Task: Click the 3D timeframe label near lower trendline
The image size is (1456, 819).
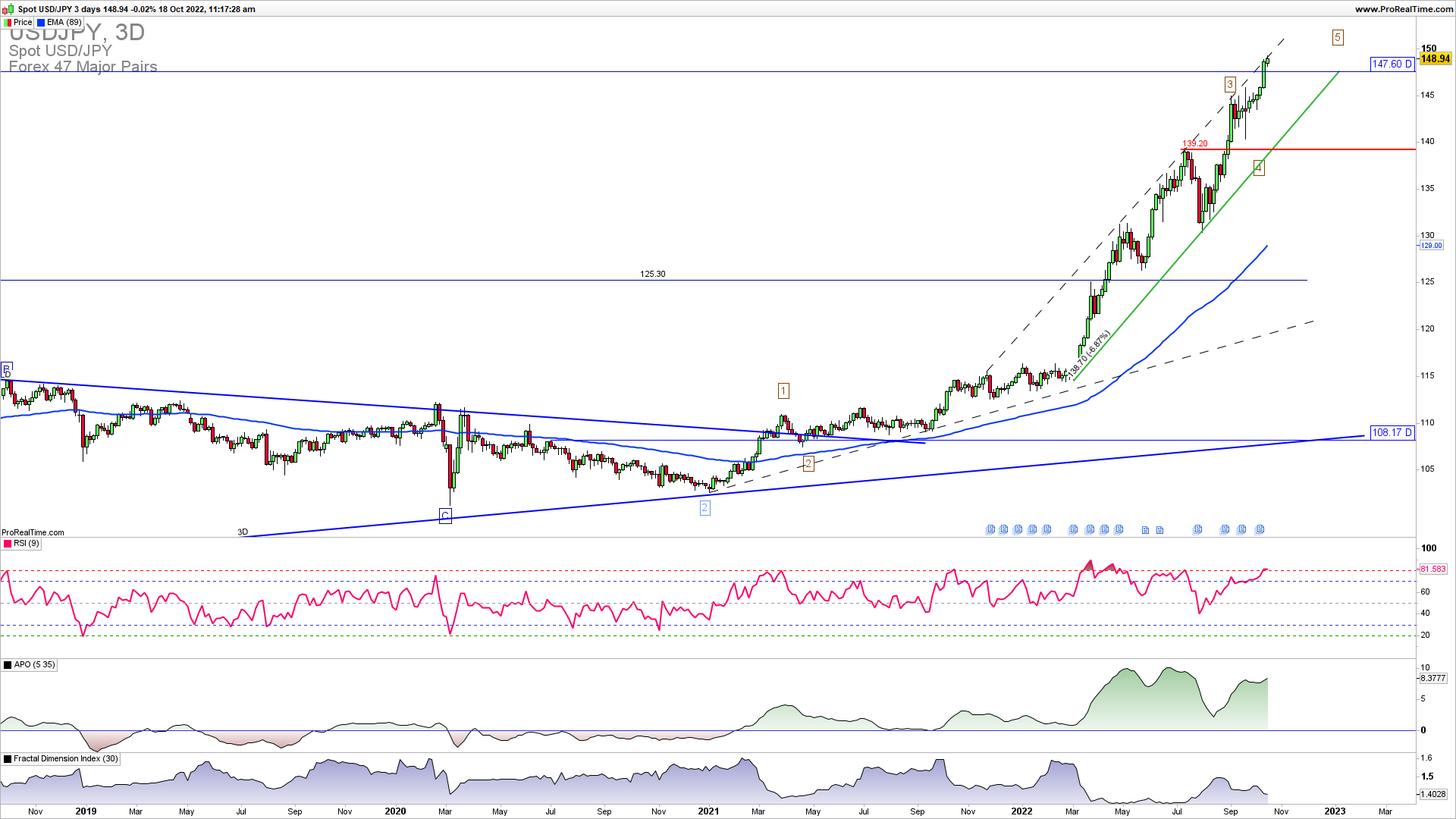Action: [243, 532]
